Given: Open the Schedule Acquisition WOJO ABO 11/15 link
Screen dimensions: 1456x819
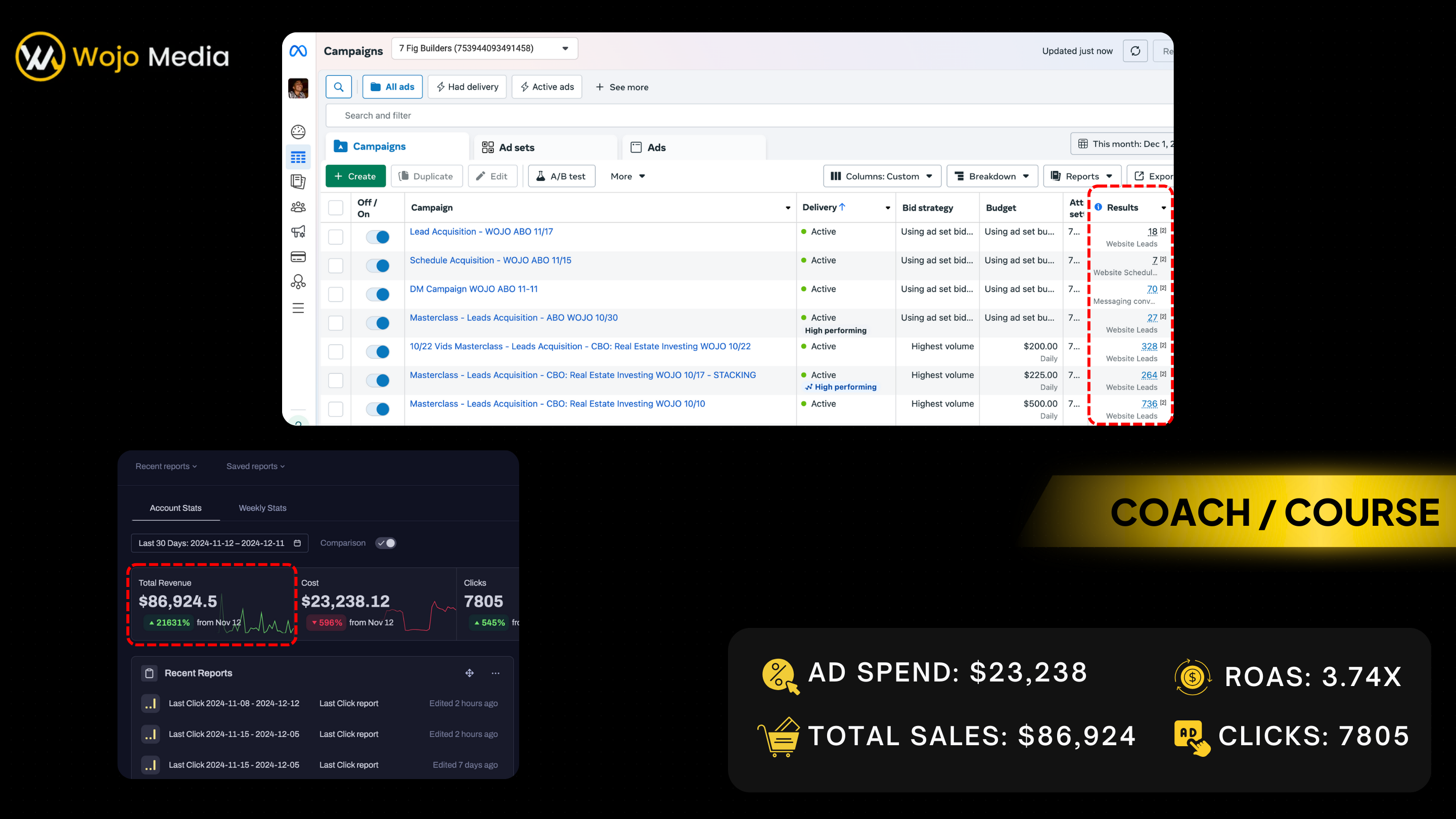Looking at the screenshot, I should pyautogui.click(x=490, y=260).
